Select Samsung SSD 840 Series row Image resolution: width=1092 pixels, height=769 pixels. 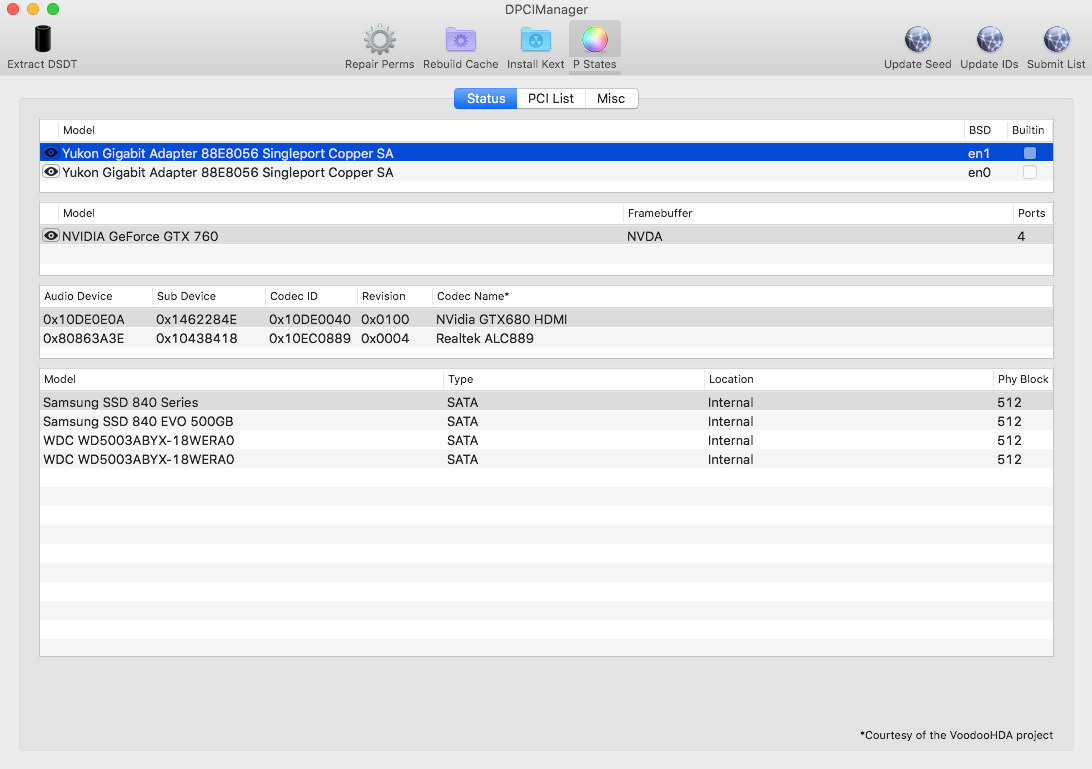546,402
